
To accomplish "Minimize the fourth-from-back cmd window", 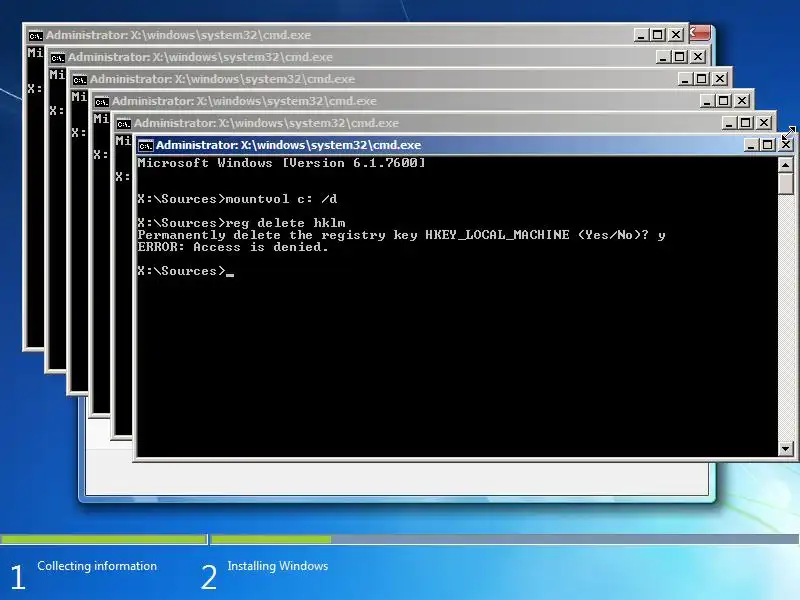I will click(x=707, y=101).
